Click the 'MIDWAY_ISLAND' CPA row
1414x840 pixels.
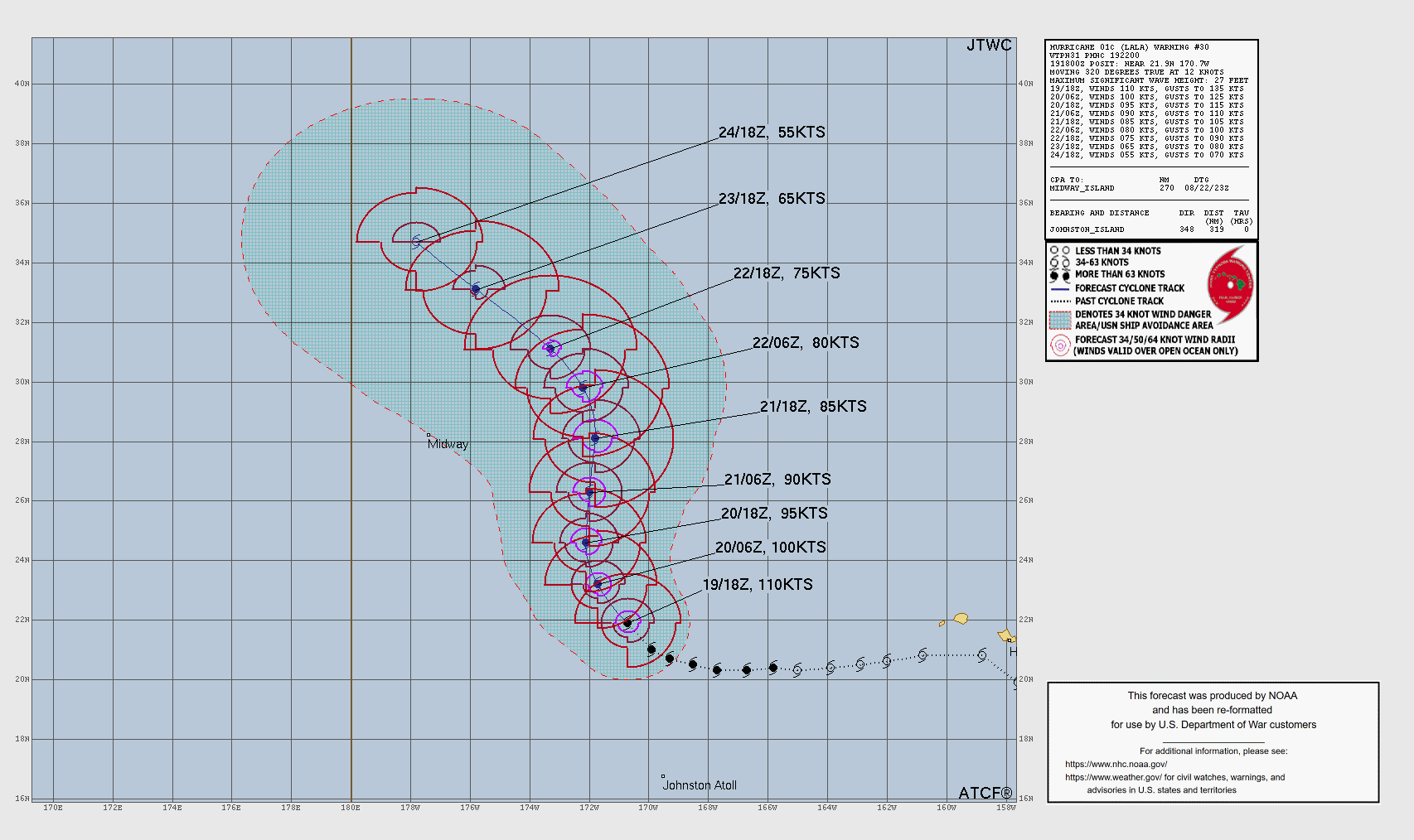tap(1140, 188)
